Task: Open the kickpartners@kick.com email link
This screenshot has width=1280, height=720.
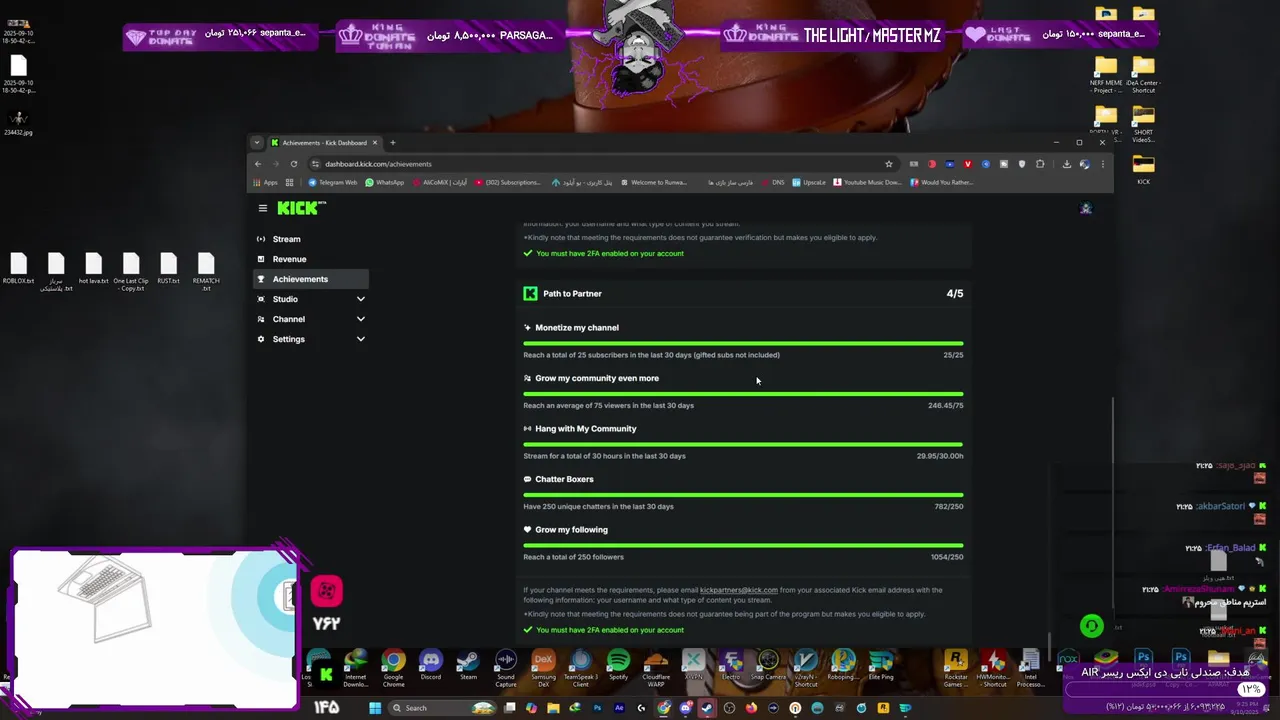Action: pos(738,590)
